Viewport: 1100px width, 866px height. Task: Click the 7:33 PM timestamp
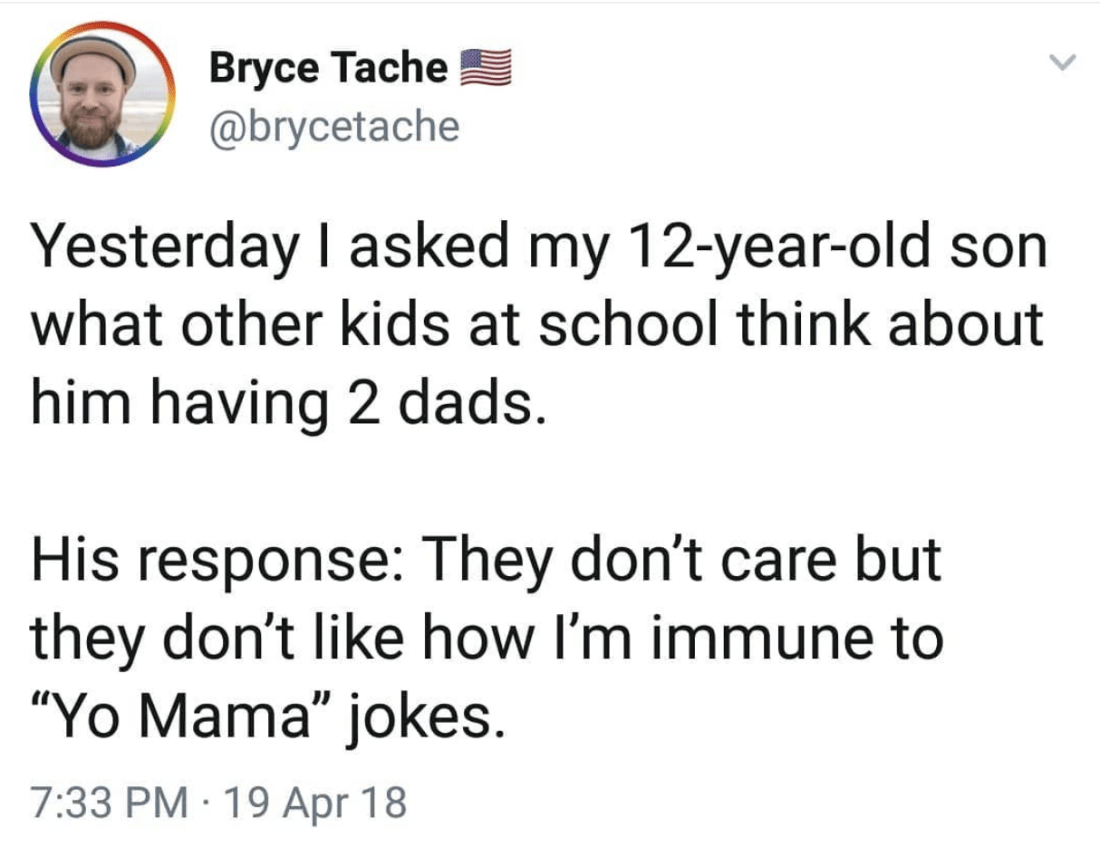pos(108,803)
